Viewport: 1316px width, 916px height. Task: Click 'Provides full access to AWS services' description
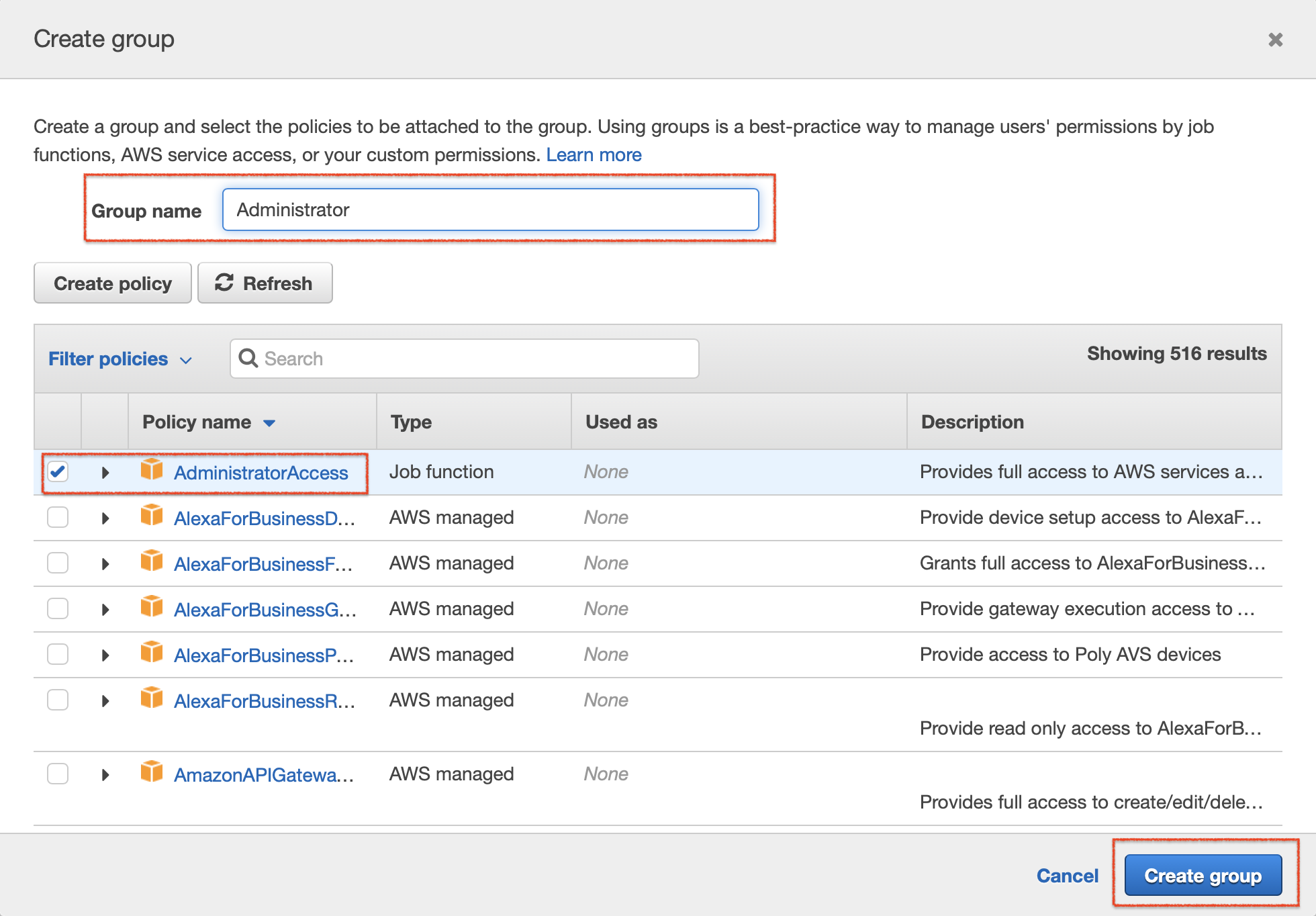click(x=1091, y=471)
